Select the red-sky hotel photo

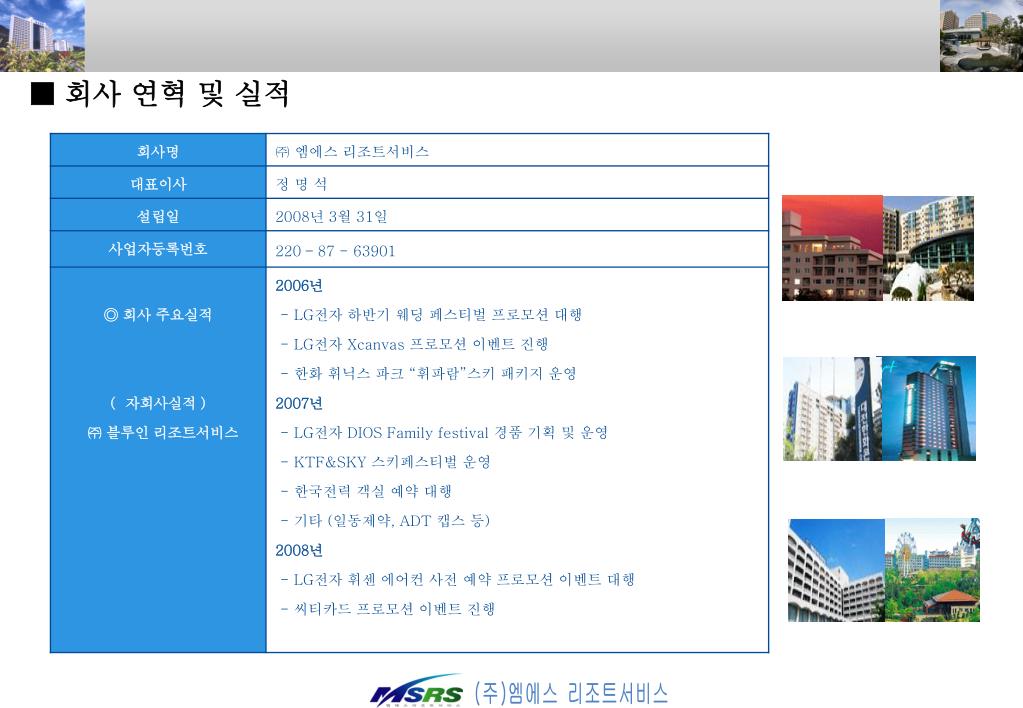point(832,248)
